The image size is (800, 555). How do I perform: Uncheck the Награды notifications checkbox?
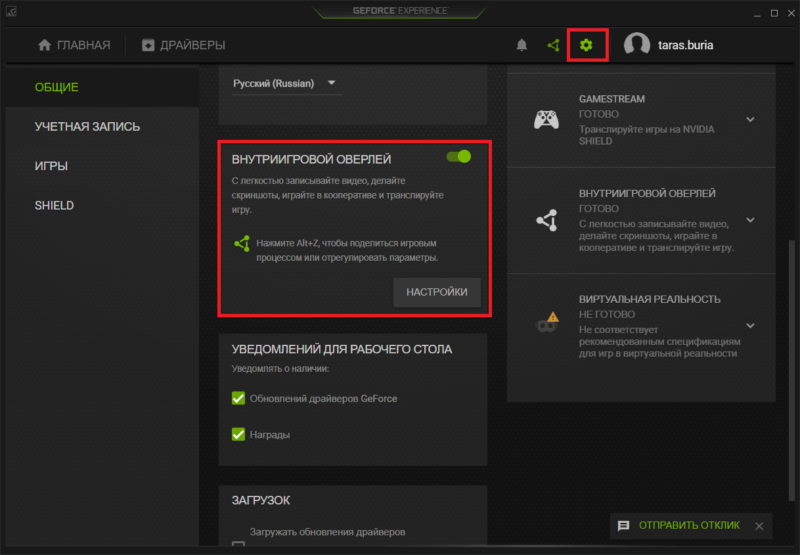(x=238, y=434)
